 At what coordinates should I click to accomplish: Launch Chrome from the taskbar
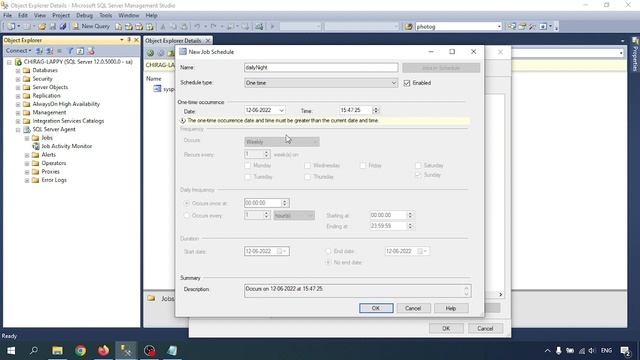[80, 351]
